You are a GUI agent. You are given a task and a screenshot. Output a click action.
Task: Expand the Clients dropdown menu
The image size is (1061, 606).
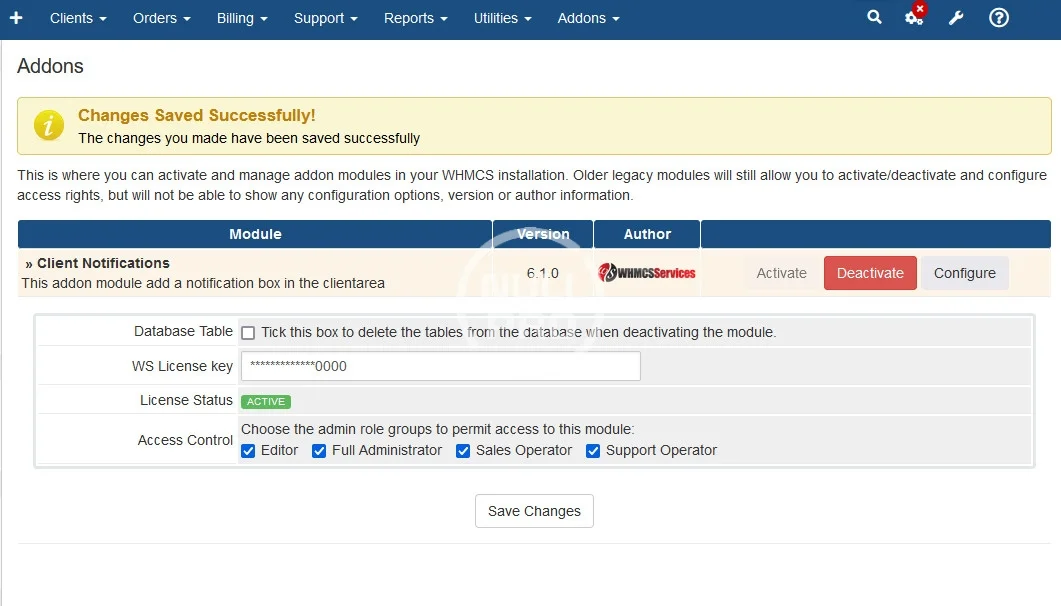pos(78,18)
